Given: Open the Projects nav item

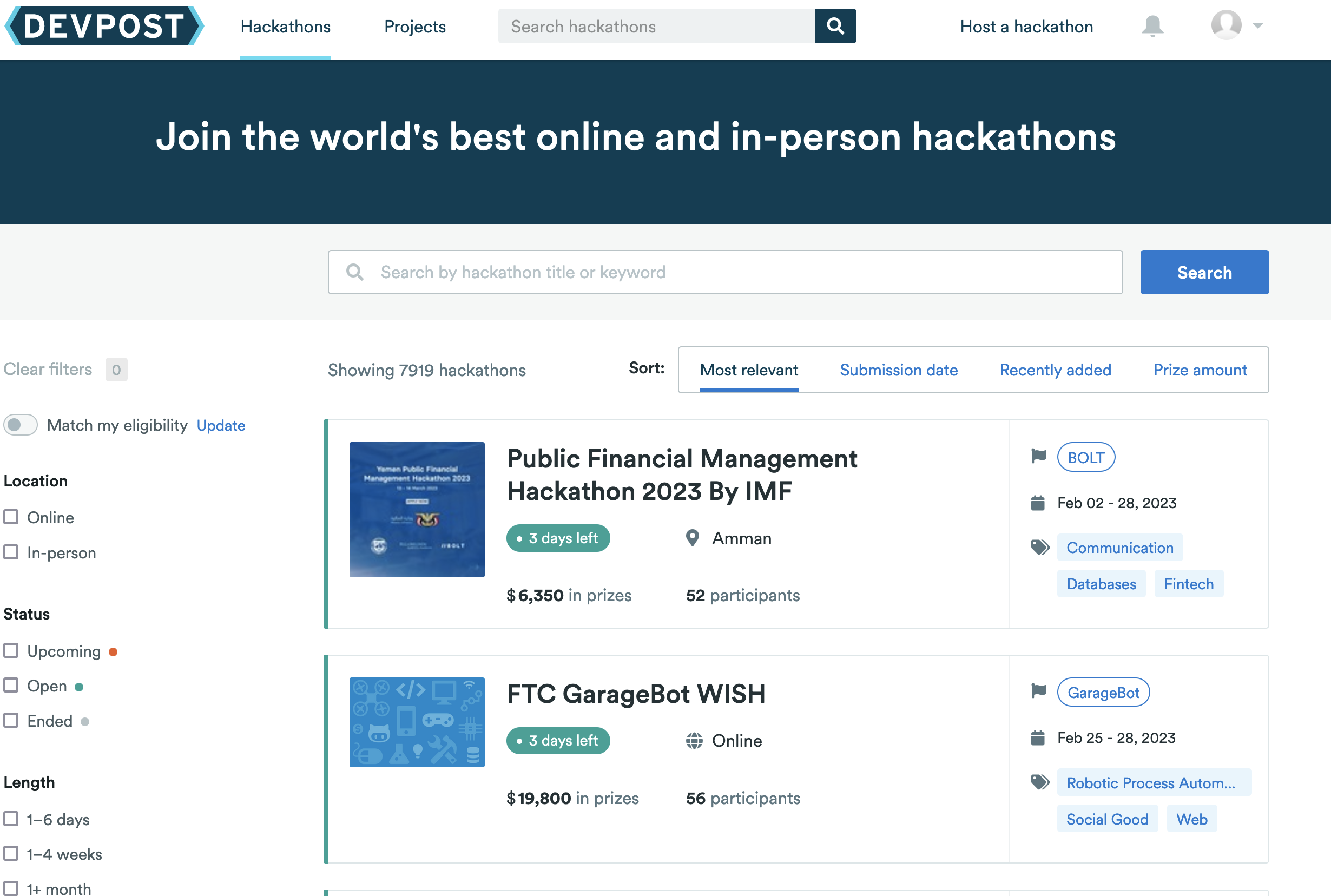Looking at the screenshot, I should (x=415, y=27).
